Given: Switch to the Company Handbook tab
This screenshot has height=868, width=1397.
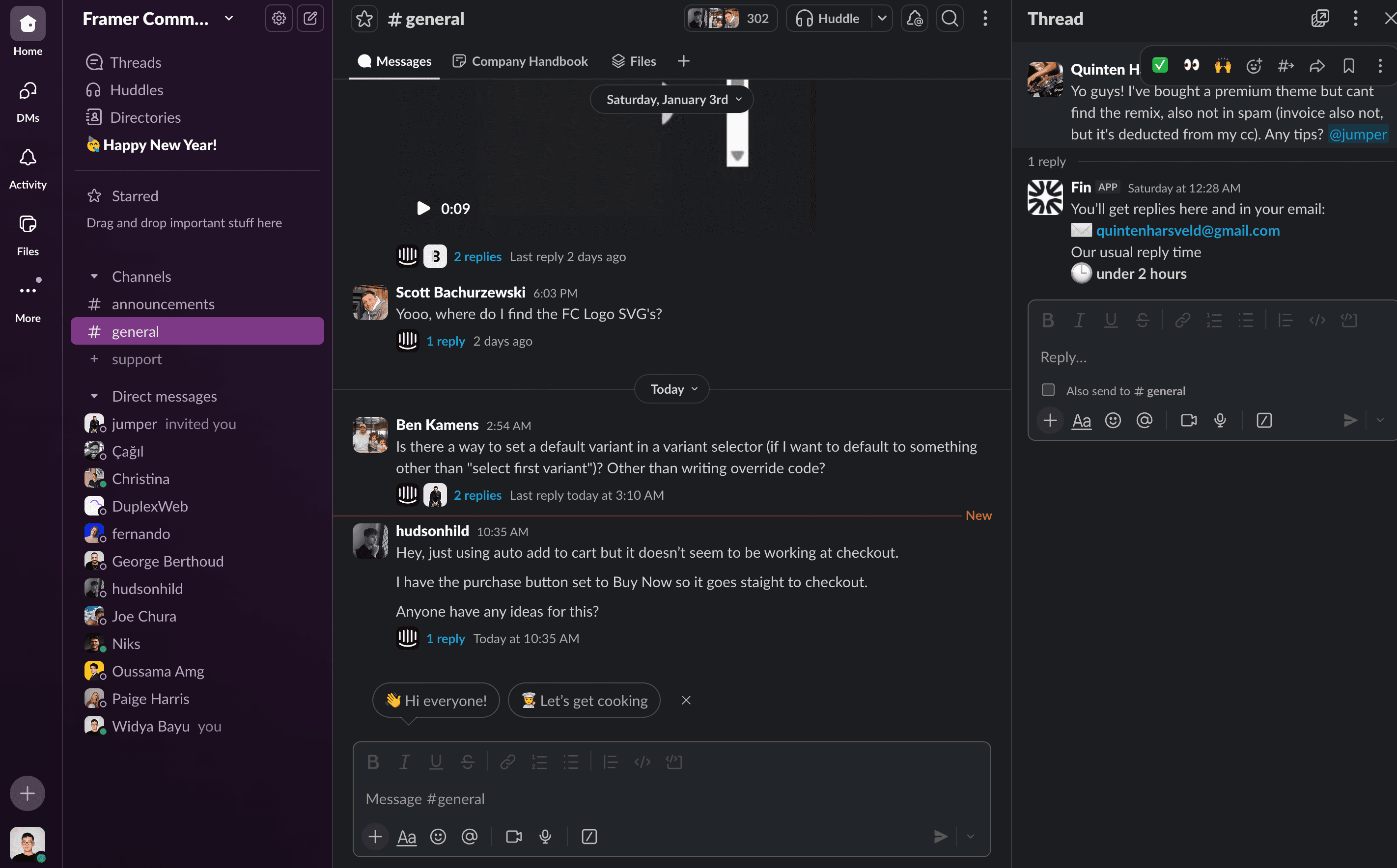Looking at the screenshot, I should point(520,61).
